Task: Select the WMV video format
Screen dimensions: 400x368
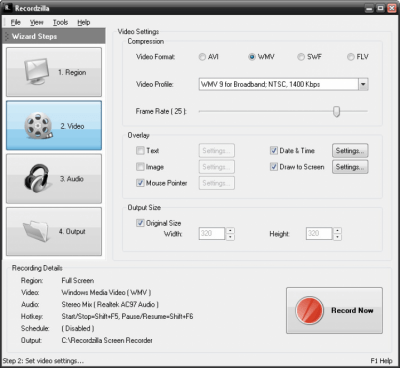Action: 252,57
